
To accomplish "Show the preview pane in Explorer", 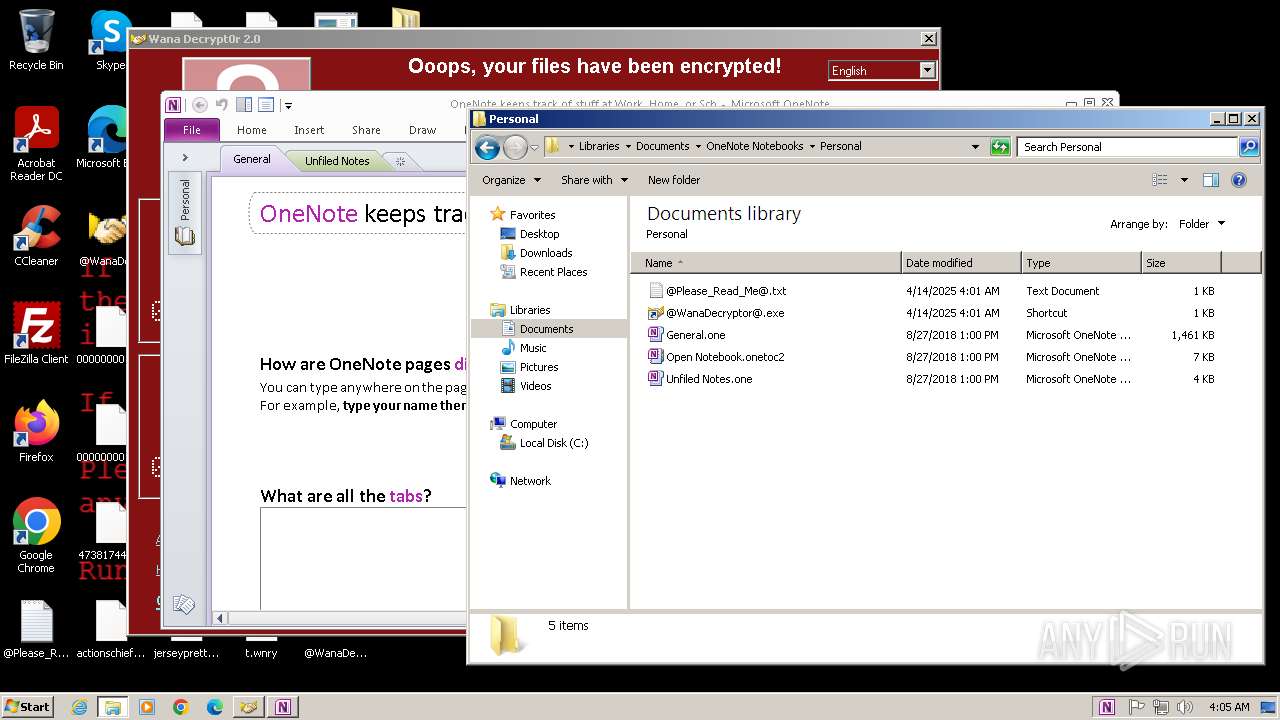I will [1210, 180].
